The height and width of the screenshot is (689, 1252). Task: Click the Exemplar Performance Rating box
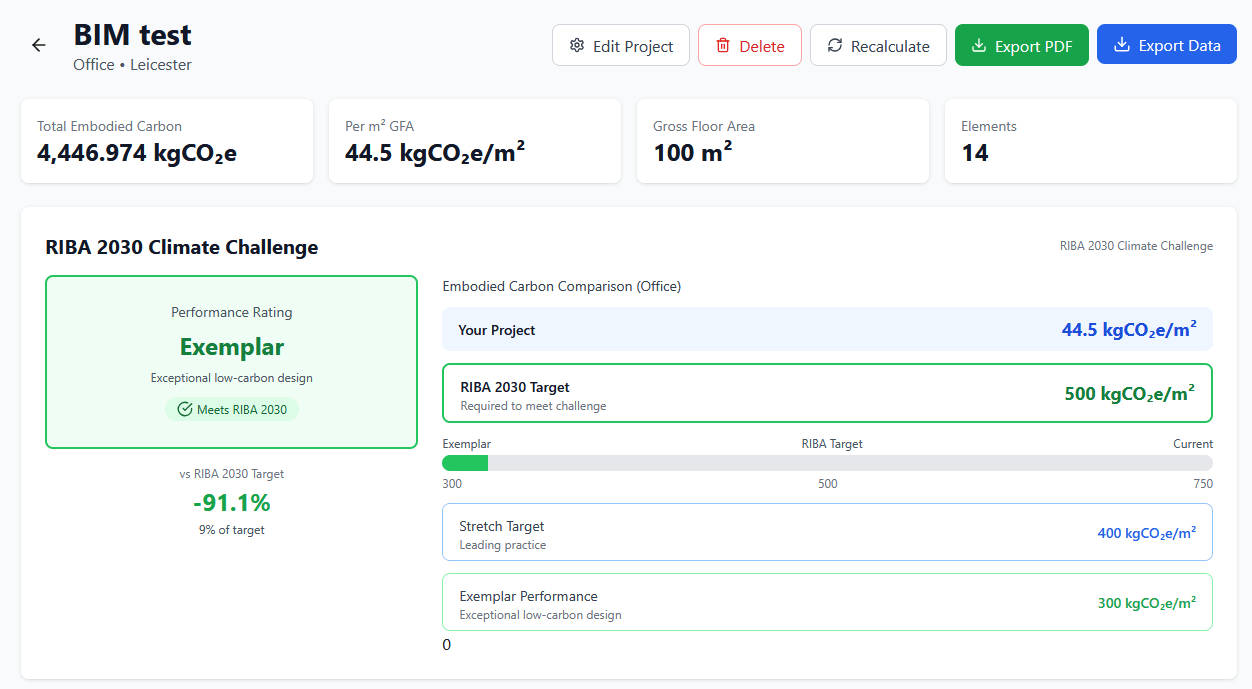232,362
